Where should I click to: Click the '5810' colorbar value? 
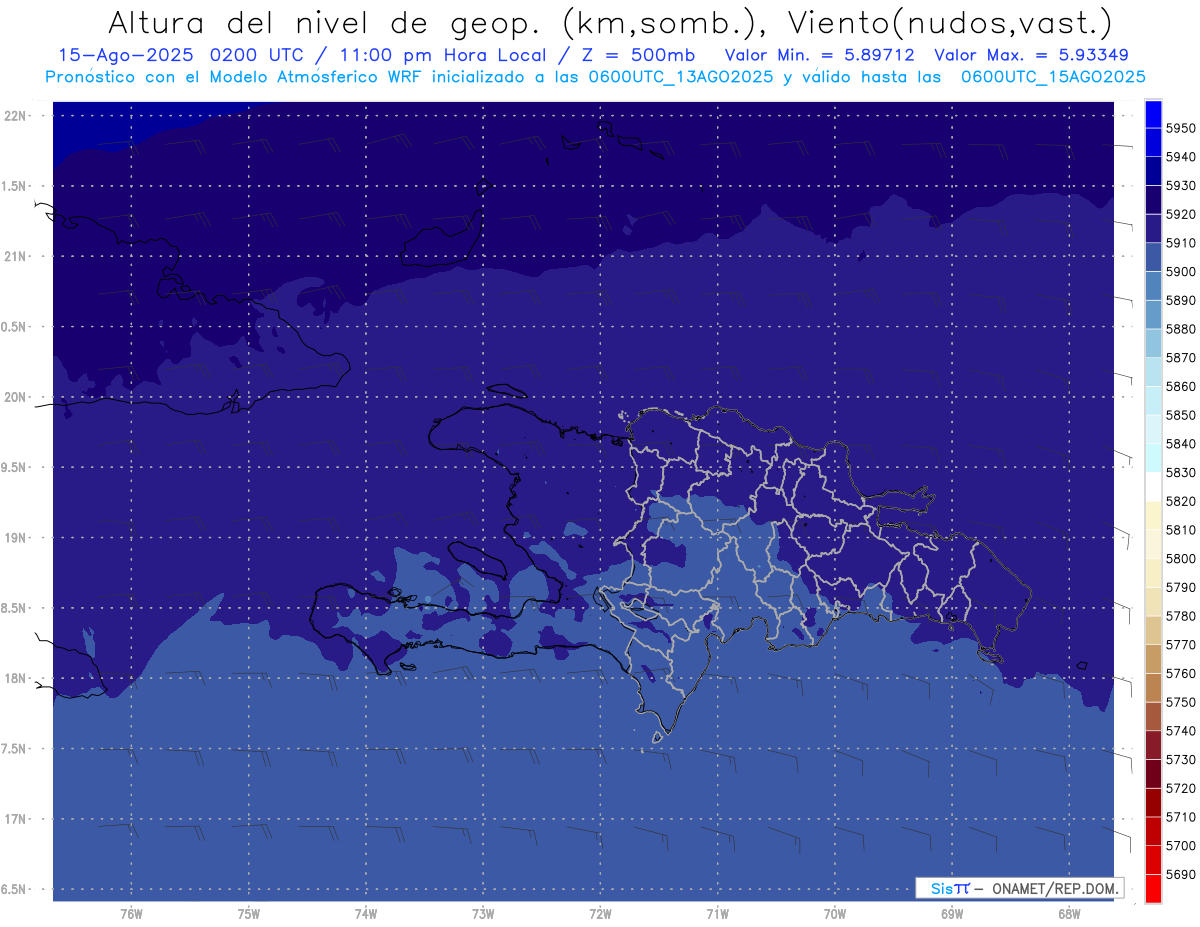(1181, 530)
